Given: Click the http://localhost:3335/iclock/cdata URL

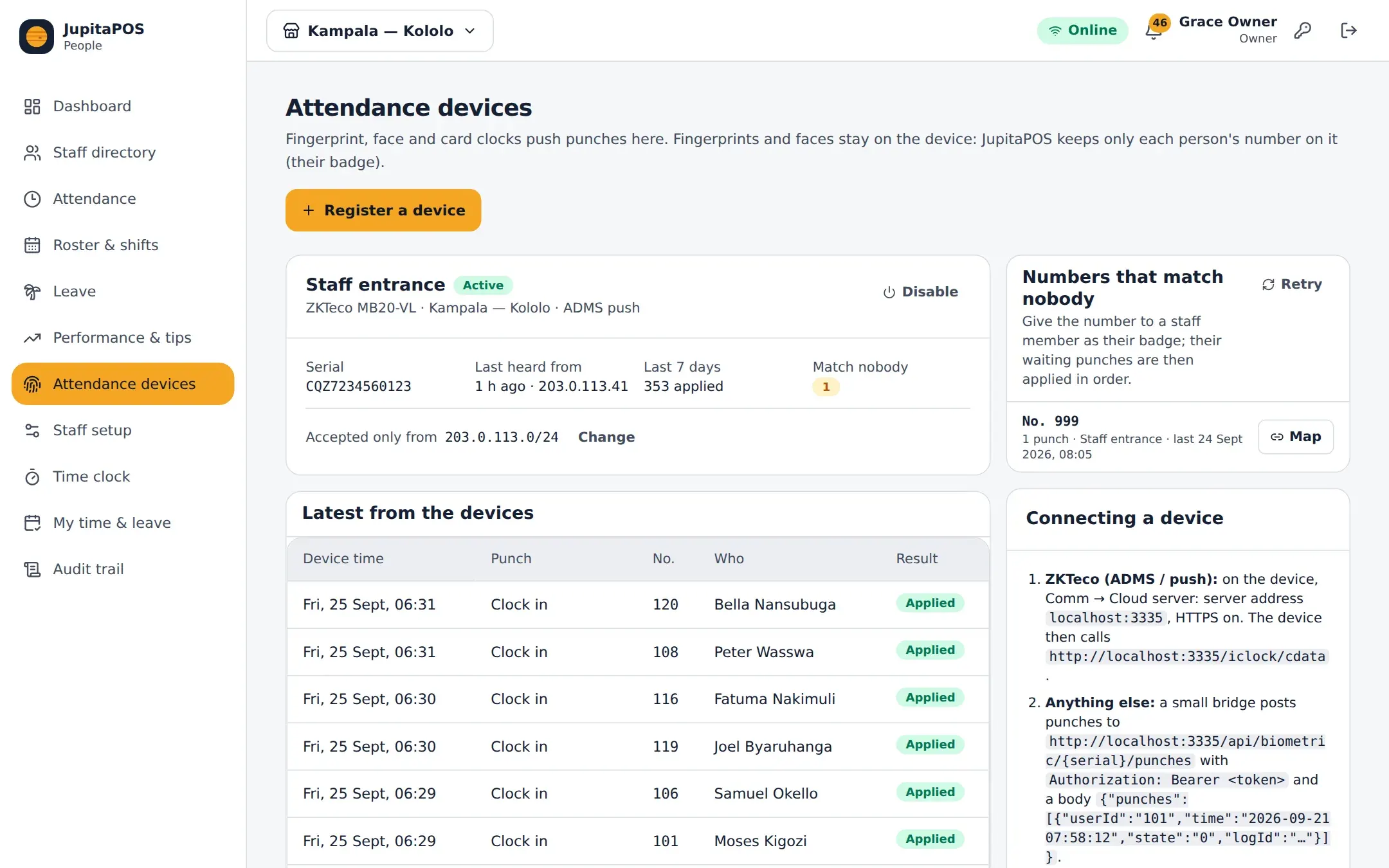Looking at the screenshot, I should coord(1187,656).
